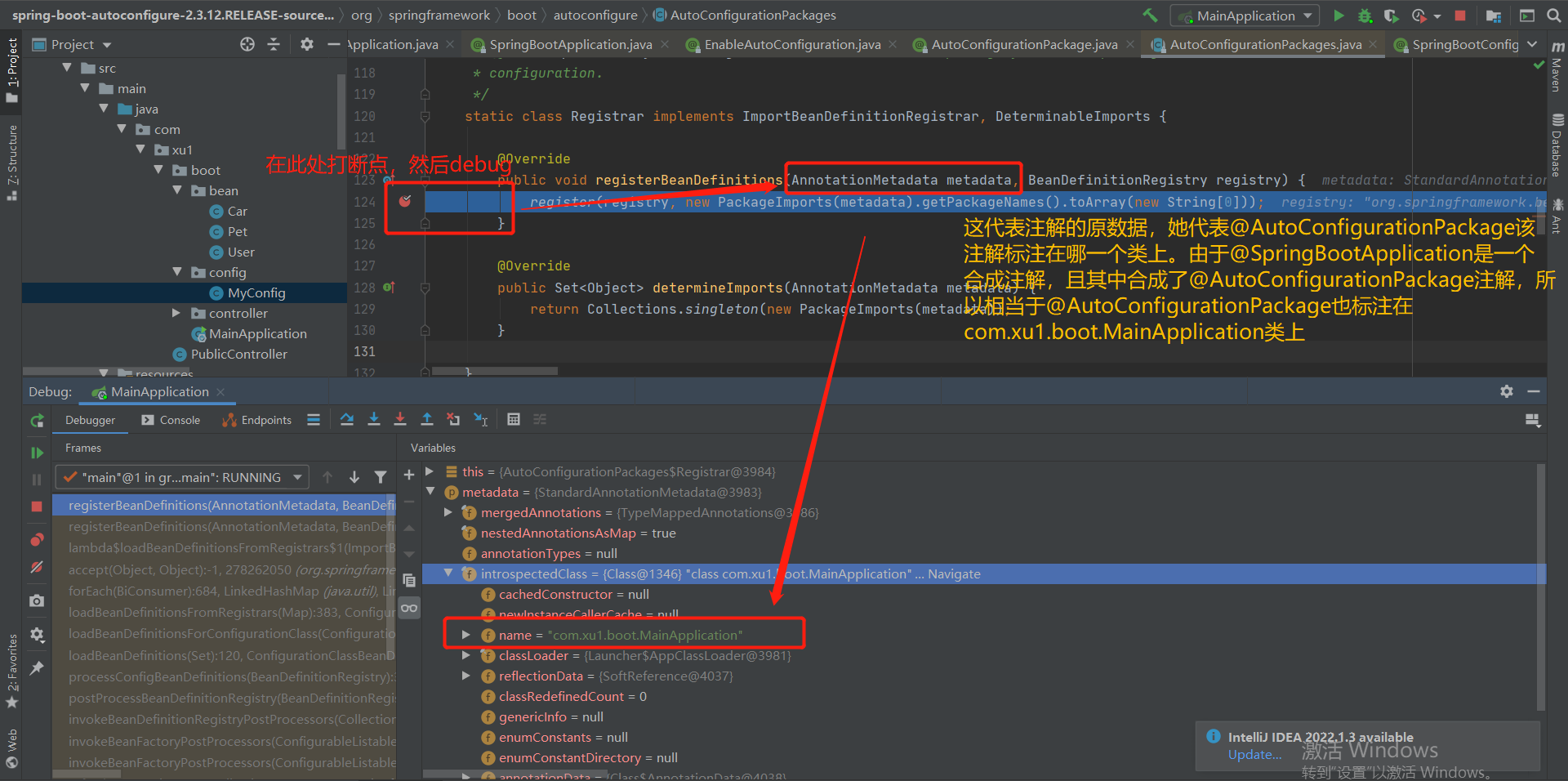Stop the application from the main toolbar
The width and height of the screenshot is (1568, 781).
point(1460,16)
